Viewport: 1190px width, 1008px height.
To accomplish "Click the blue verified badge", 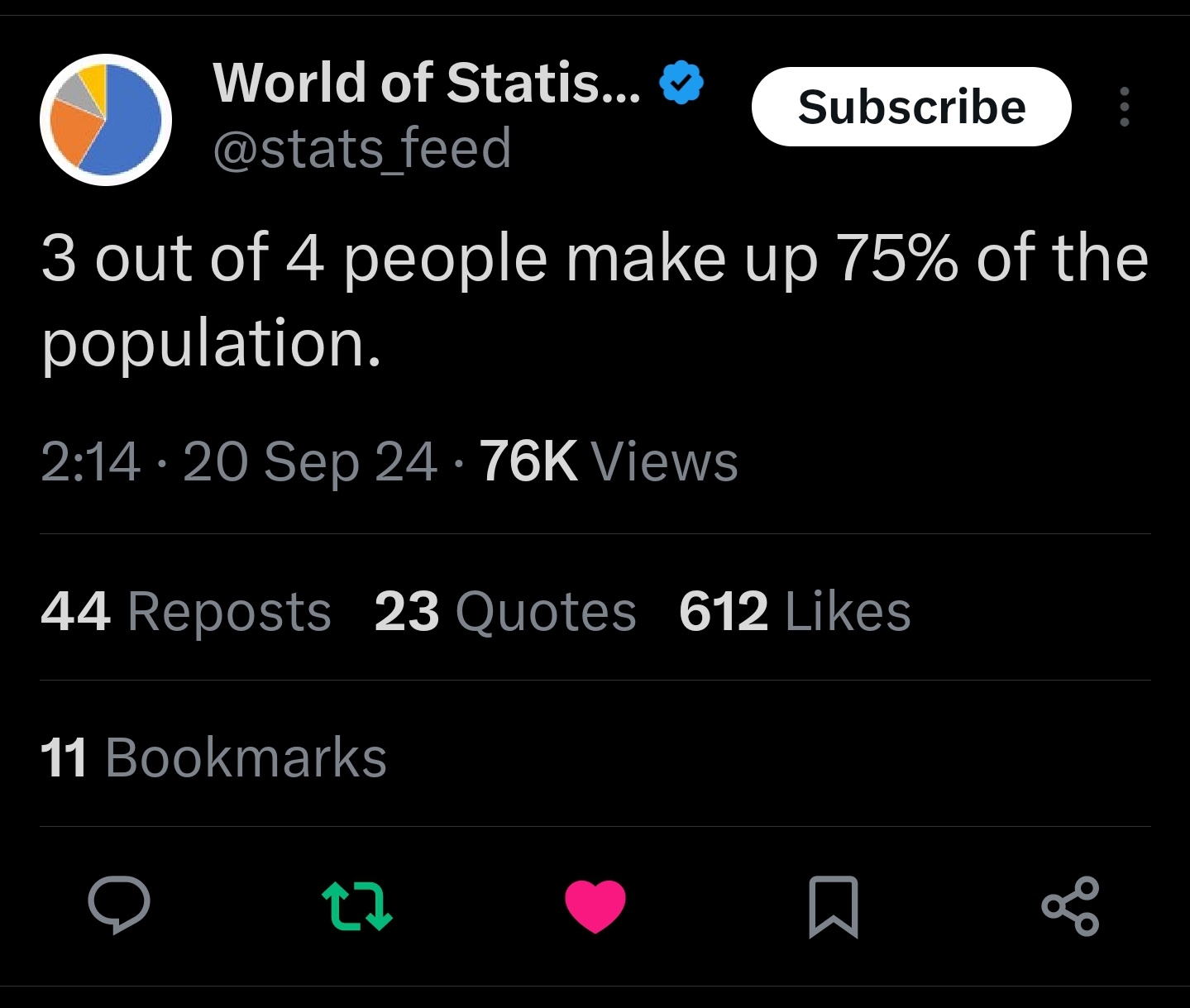I will 681,82.
